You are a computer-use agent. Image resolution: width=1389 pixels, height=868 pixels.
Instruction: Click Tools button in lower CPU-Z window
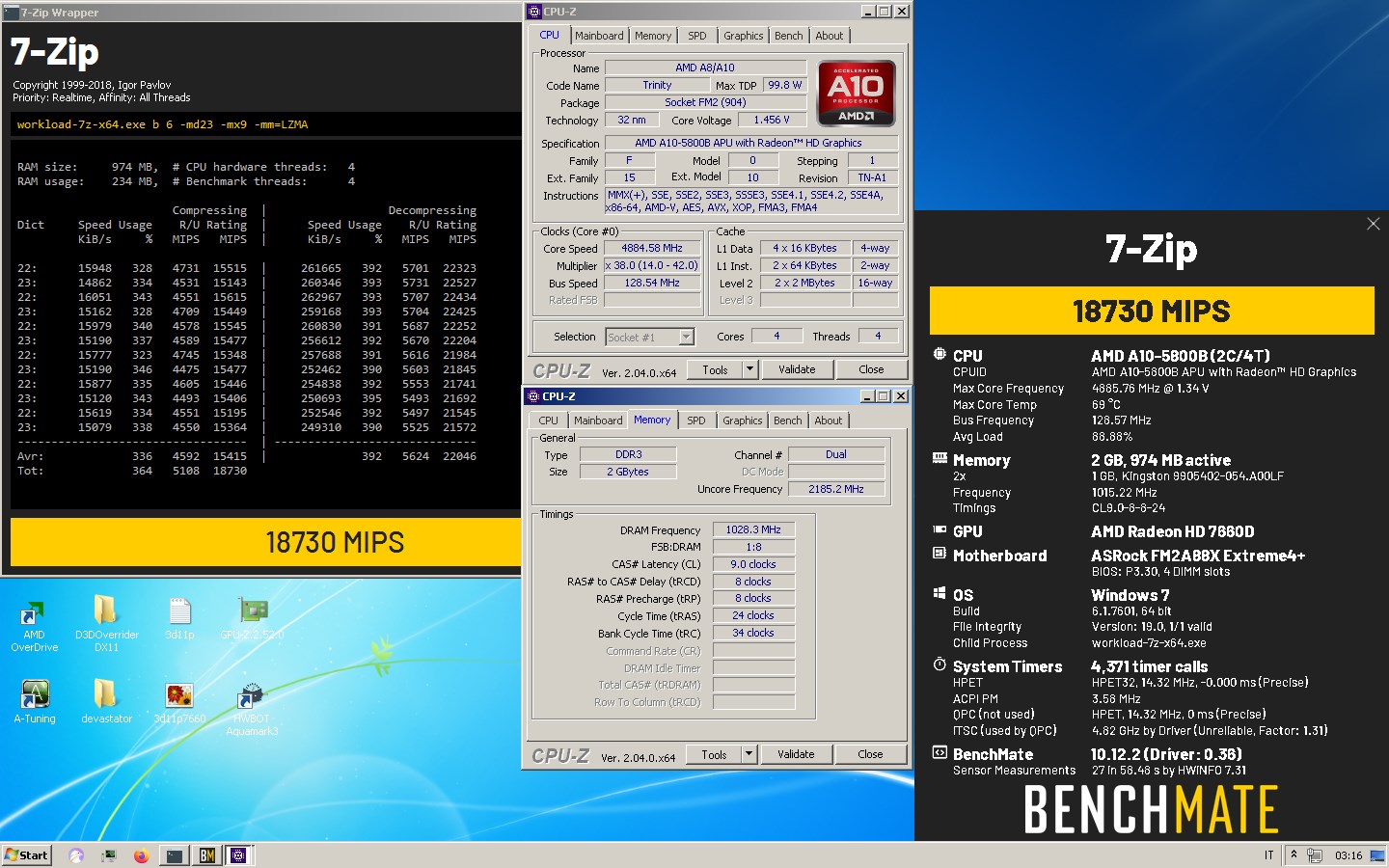tap(714, 754)
